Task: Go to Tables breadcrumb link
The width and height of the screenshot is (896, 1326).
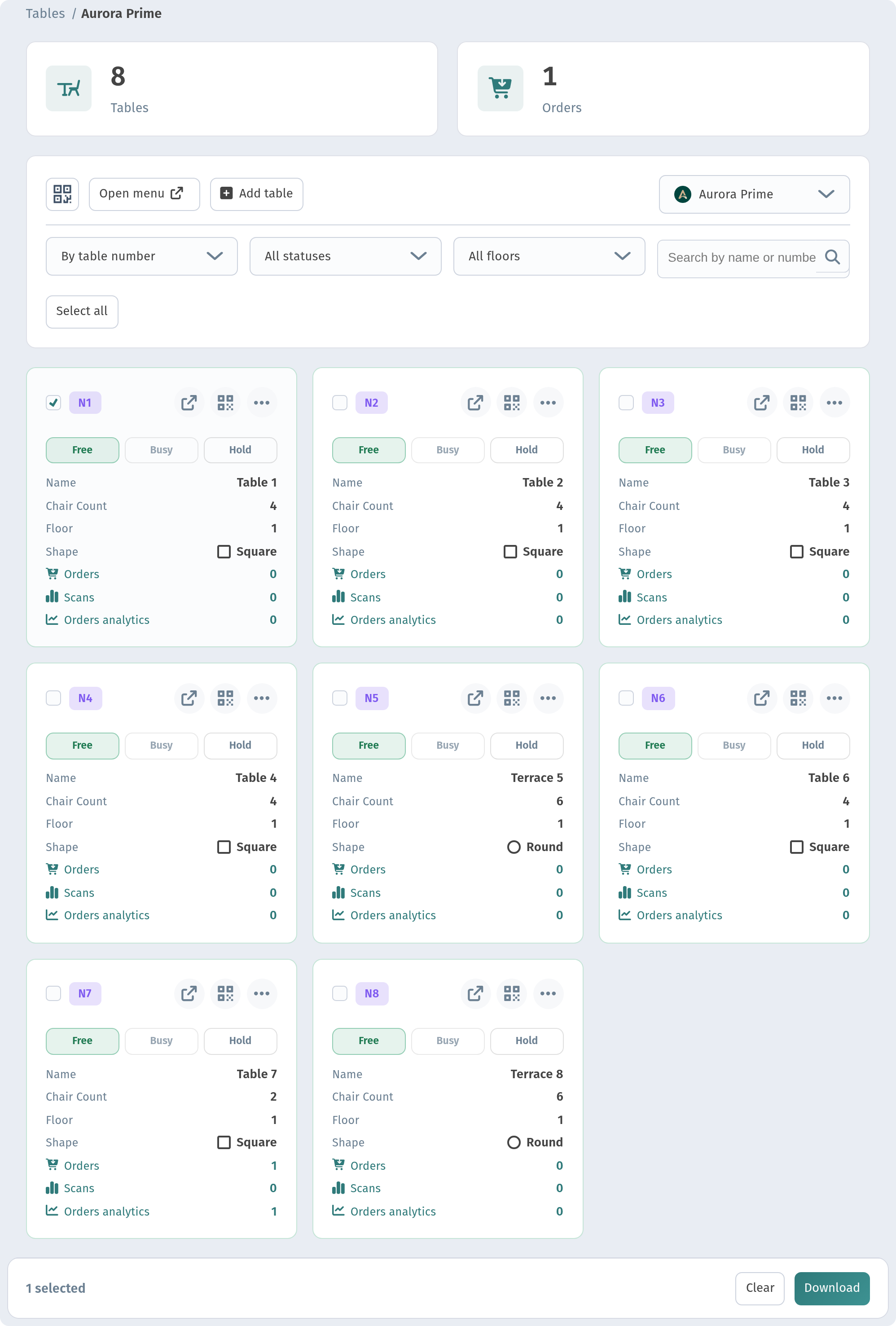Action: pos(45,14)
